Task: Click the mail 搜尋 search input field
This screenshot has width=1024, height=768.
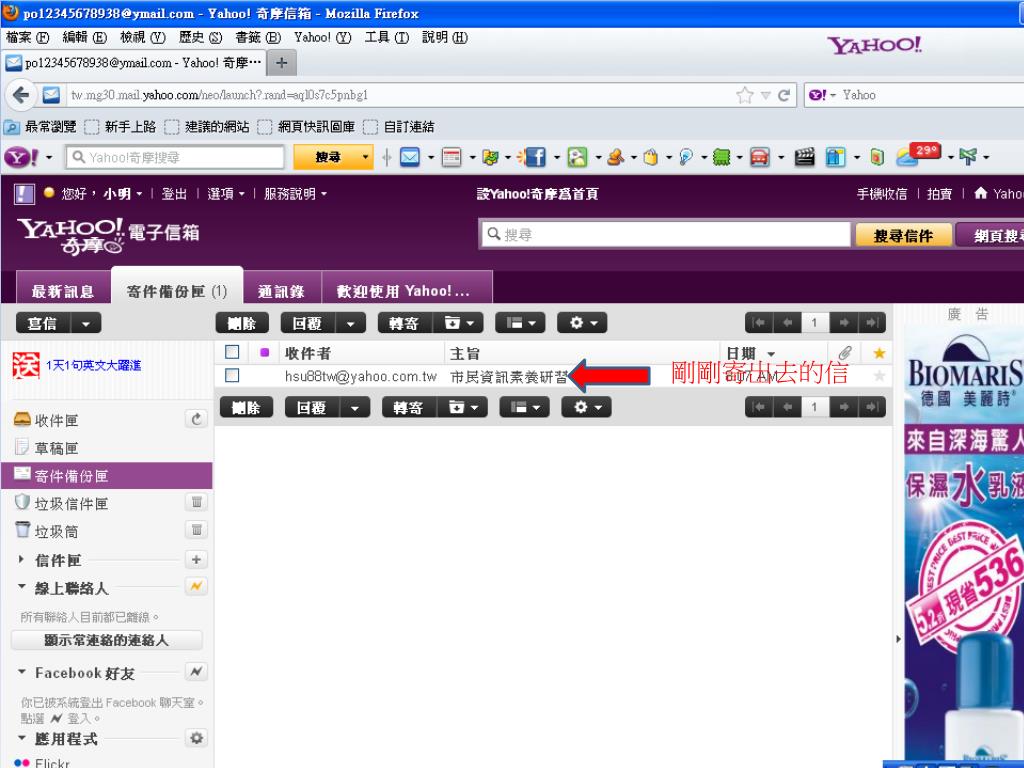Action: (x=666, y=234)
